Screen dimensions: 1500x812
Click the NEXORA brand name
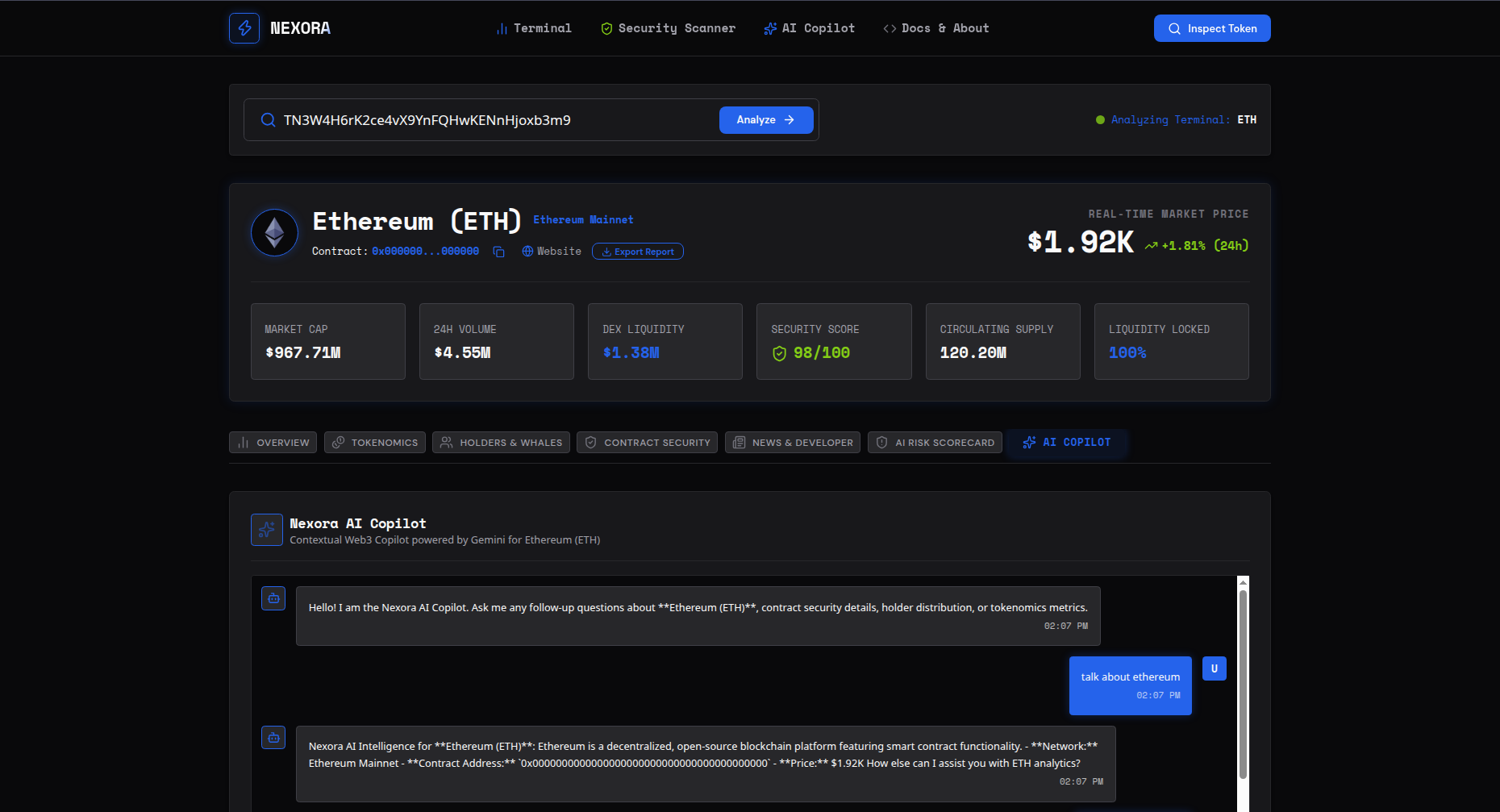click(300, 28)
